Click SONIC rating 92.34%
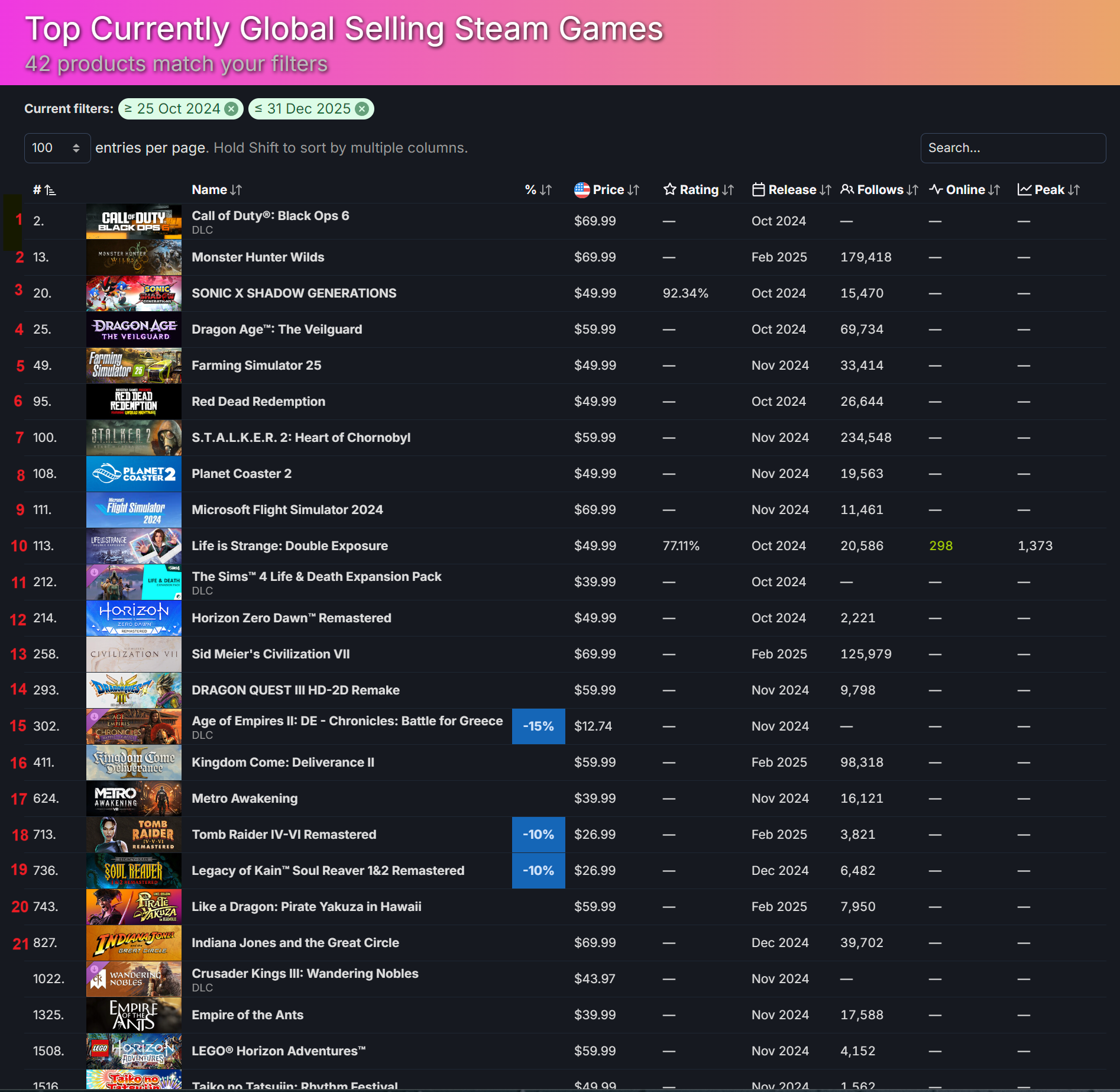The image size is (1120, 1092). coord(685,293)
